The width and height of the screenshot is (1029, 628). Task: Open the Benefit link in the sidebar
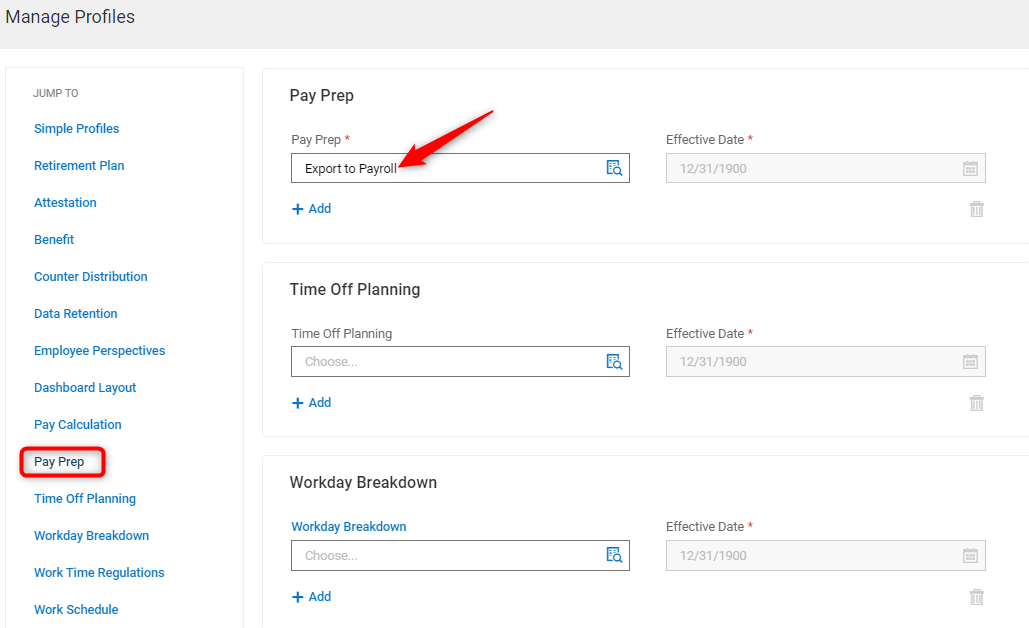54,239
